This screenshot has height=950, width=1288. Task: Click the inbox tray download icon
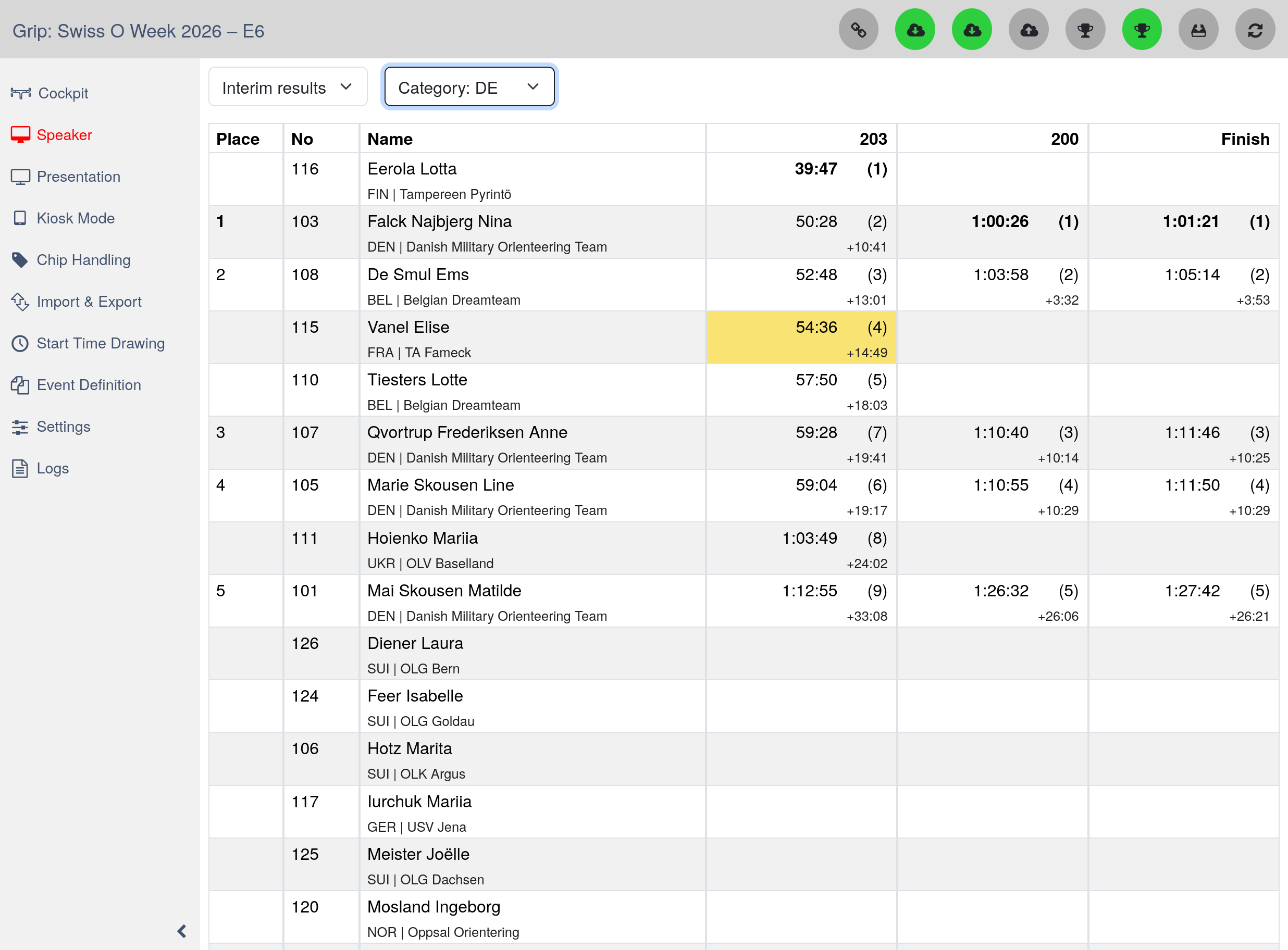point(1198,30)
